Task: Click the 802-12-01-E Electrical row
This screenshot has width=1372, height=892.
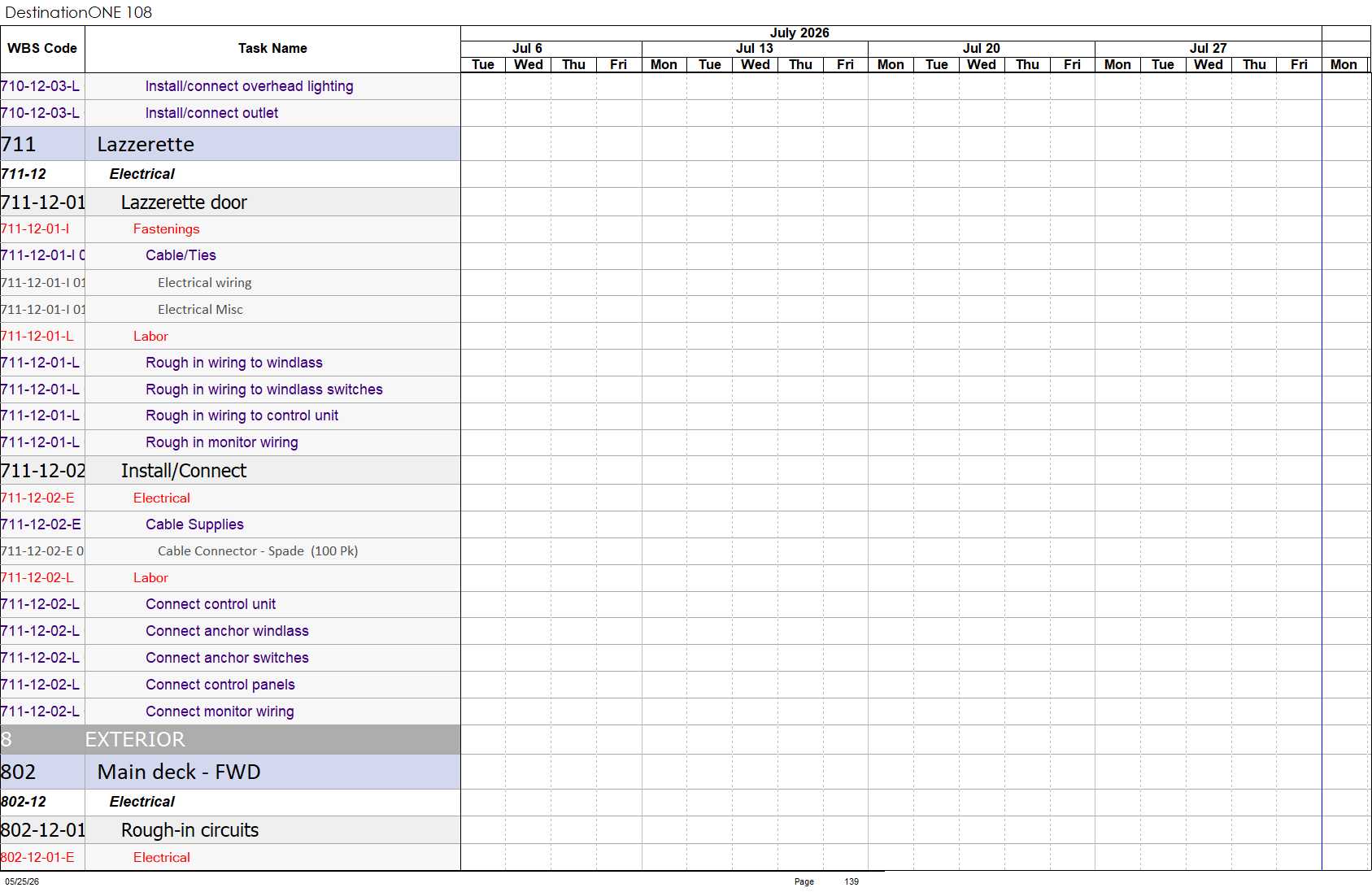Action: pos(230,857)
